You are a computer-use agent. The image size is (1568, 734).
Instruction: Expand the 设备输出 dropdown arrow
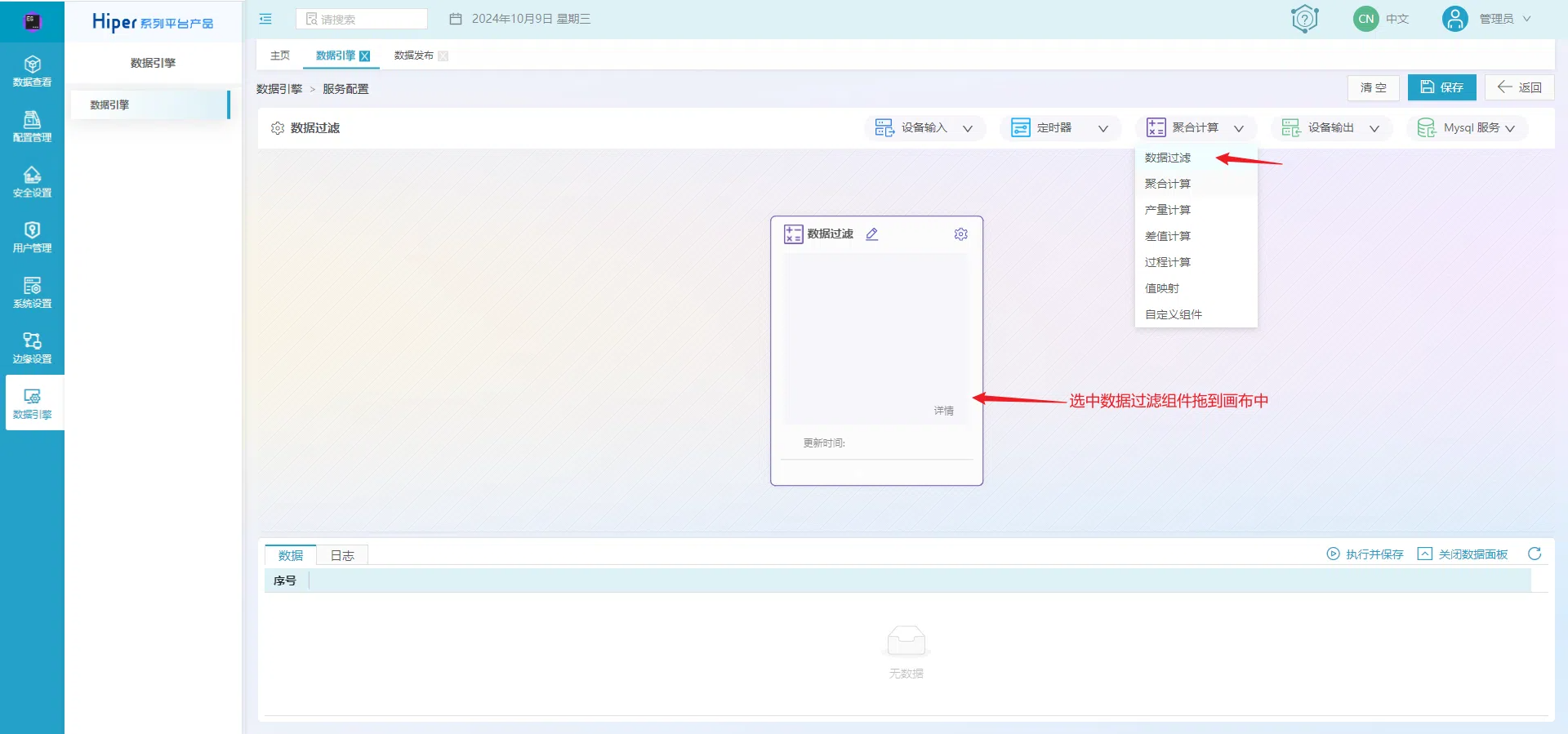pyautogui.click(x=1374, y=128)
